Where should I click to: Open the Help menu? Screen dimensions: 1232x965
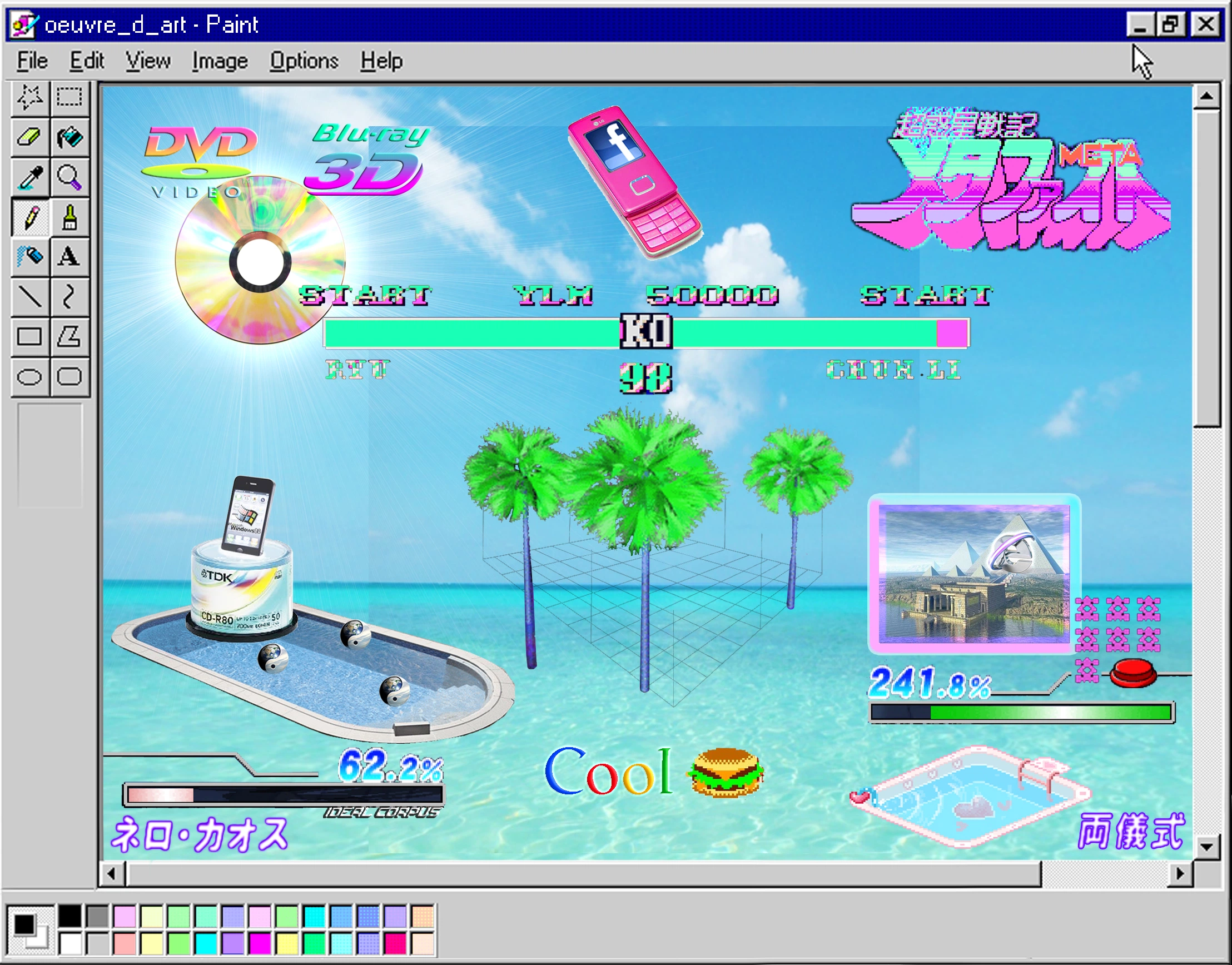[x=382, y=61]
